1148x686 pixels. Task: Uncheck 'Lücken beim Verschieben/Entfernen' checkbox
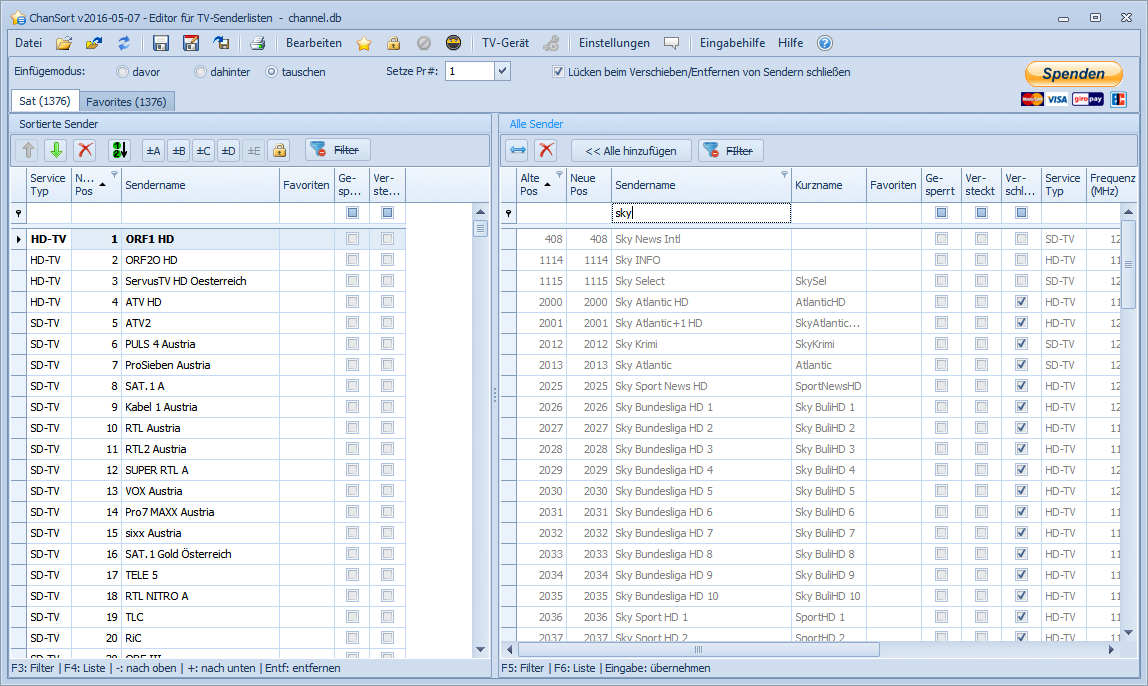click(559, 72)
